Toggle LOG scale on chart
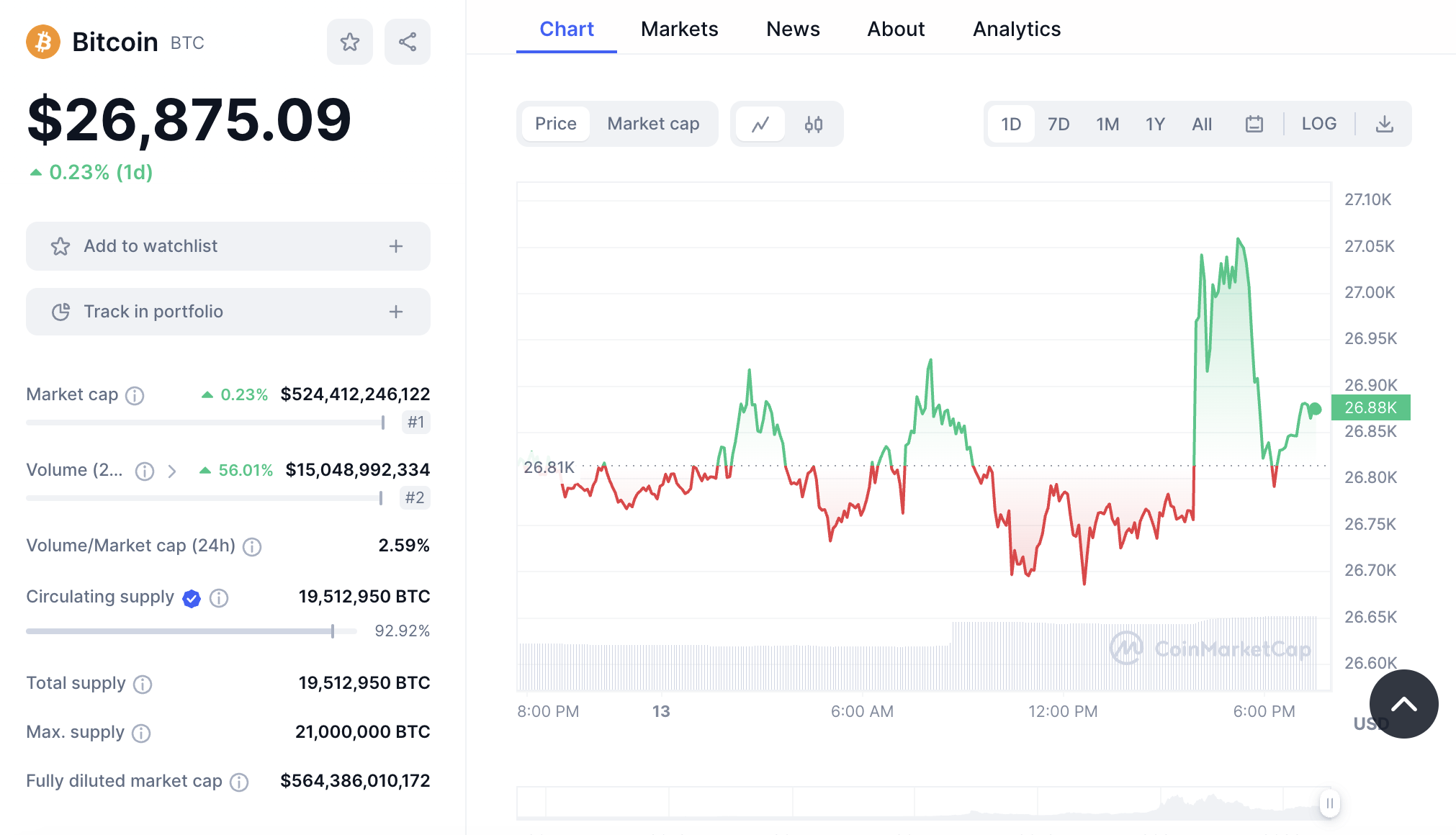The height and width of the screenshot is (835, 1456). (1318, 124)
